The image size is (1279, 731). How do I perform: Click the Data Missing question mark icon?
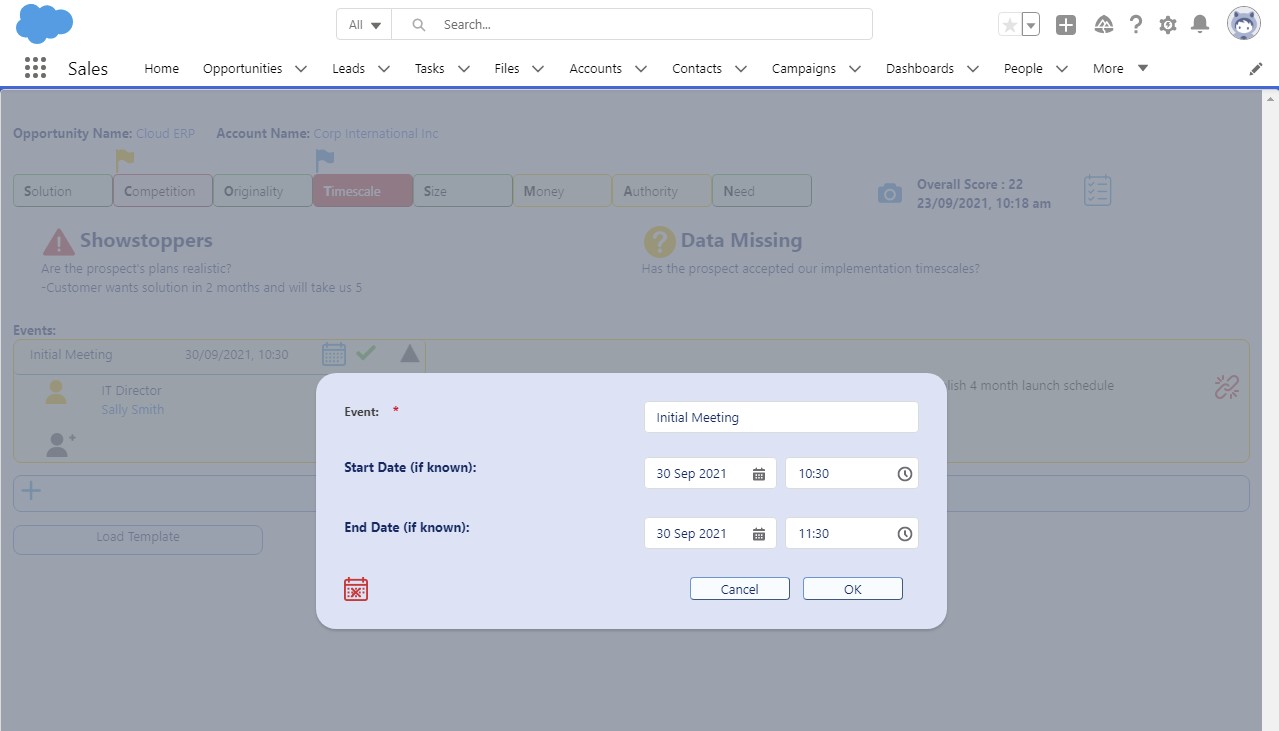(662, 240)
